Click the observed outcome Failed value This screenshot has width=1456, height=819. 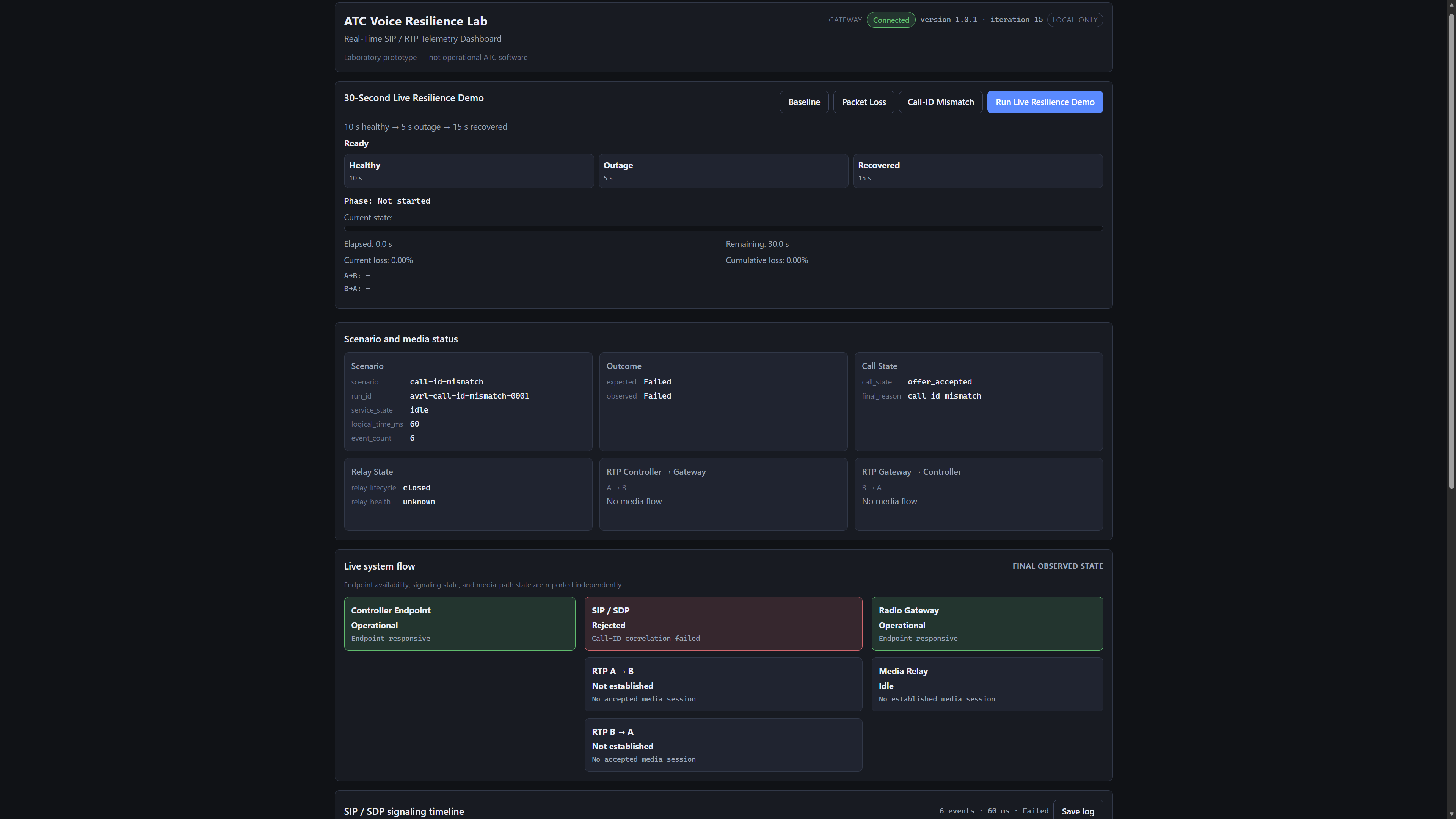pos(657,396)
